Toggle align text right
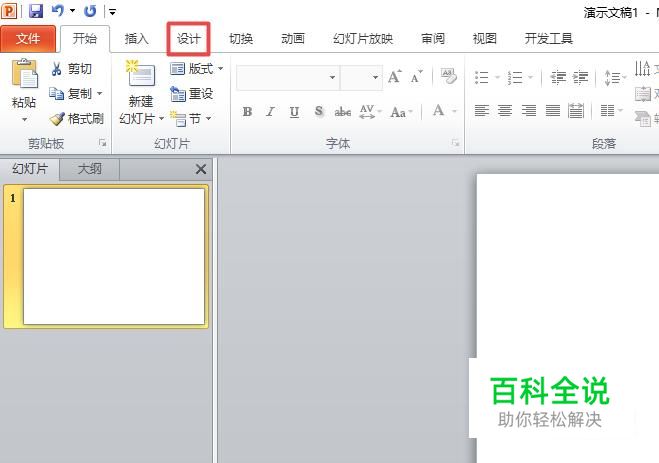The image size is (659, 463). 529,111
